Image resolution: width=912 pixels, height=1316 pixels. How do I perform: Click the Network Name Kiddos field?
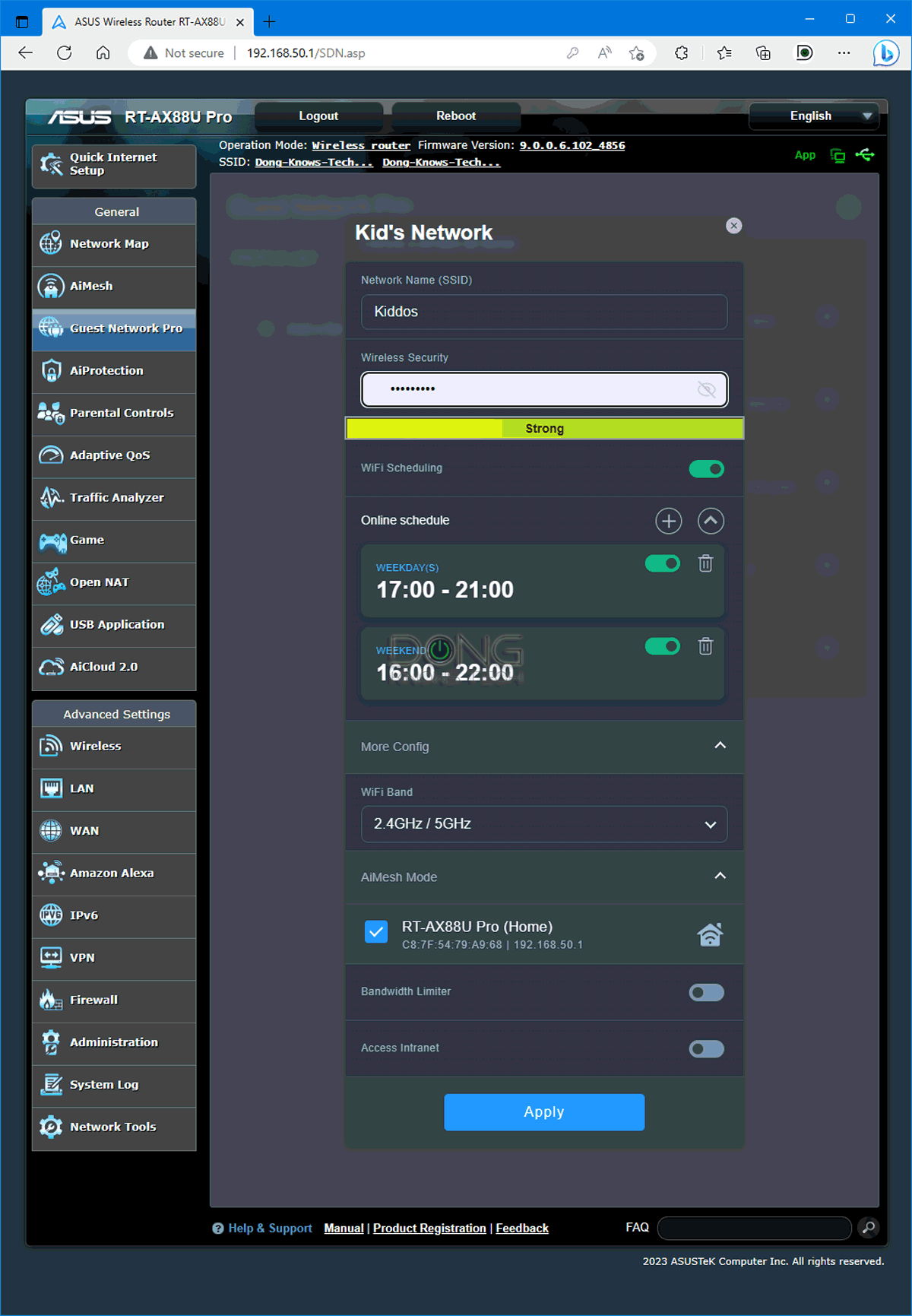coord(544,312)
